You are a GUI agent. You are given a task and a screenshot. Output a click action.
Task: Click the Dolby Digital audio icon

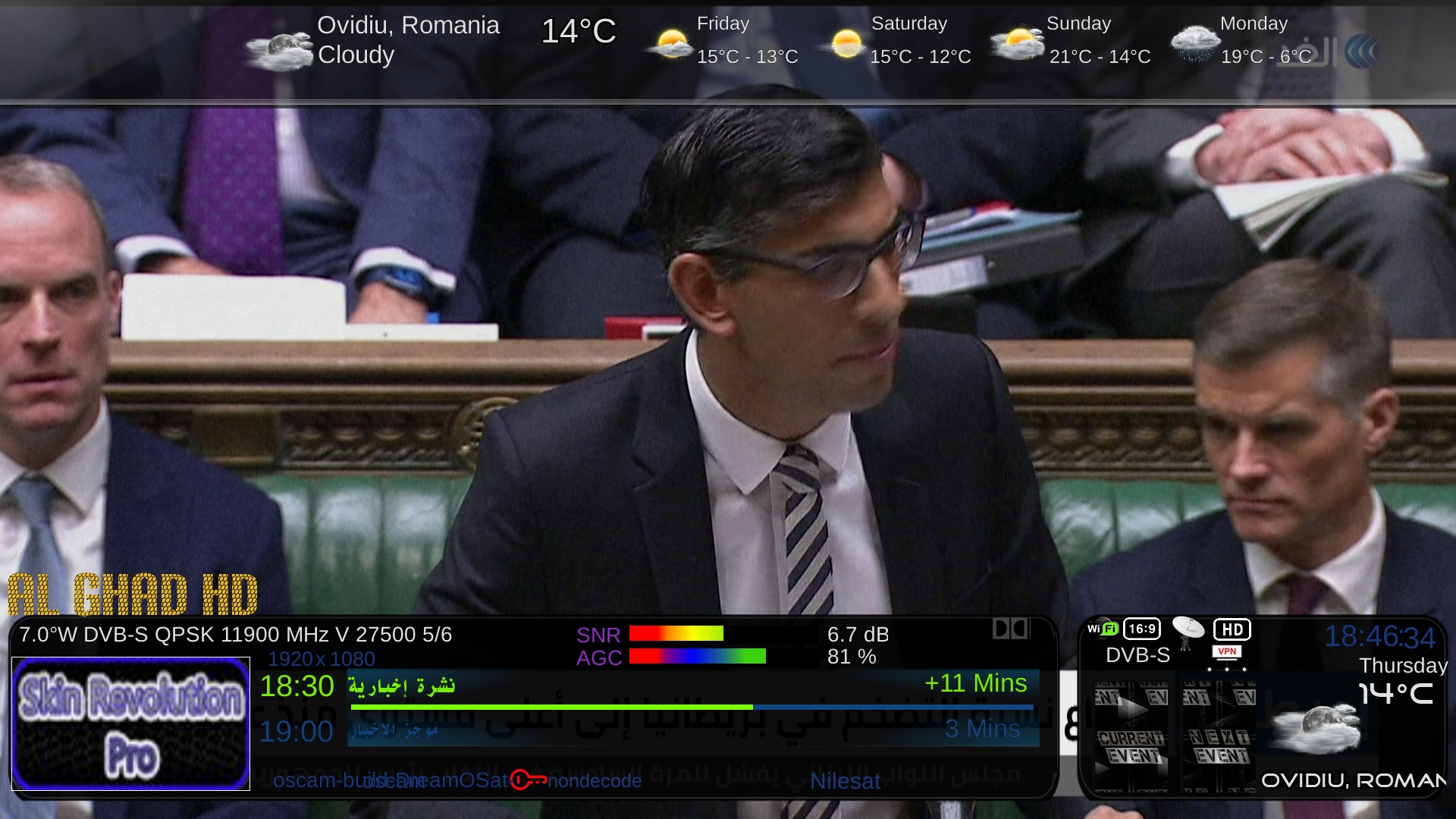(1011, 629)
